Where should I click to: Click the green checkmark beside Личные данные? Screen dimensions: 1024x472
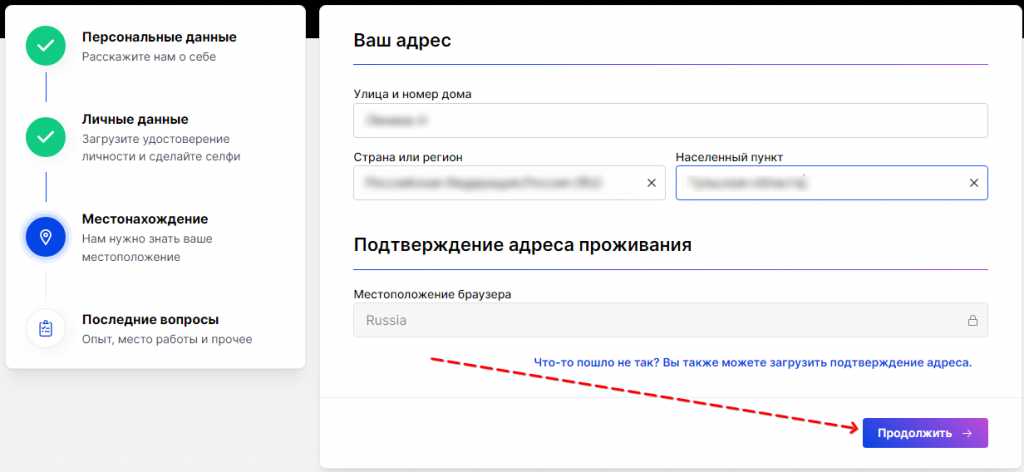pos(45,137)
